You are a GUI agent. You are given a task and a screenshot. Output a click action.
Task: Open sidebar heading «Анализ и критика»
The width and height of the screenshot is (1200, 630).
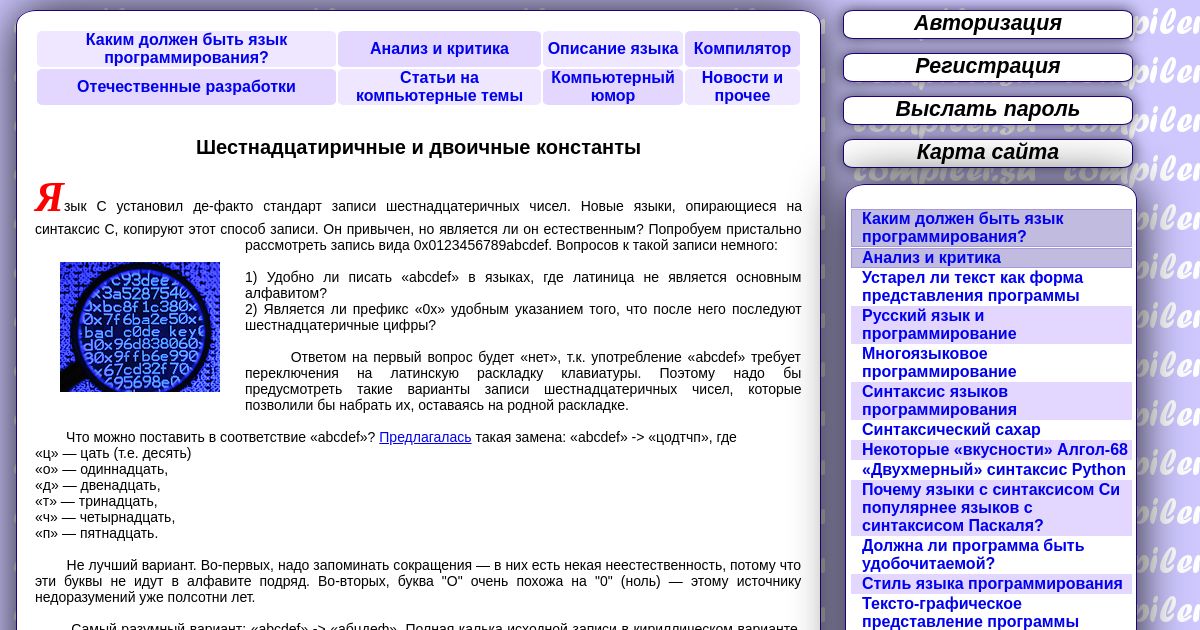[991, 258]
